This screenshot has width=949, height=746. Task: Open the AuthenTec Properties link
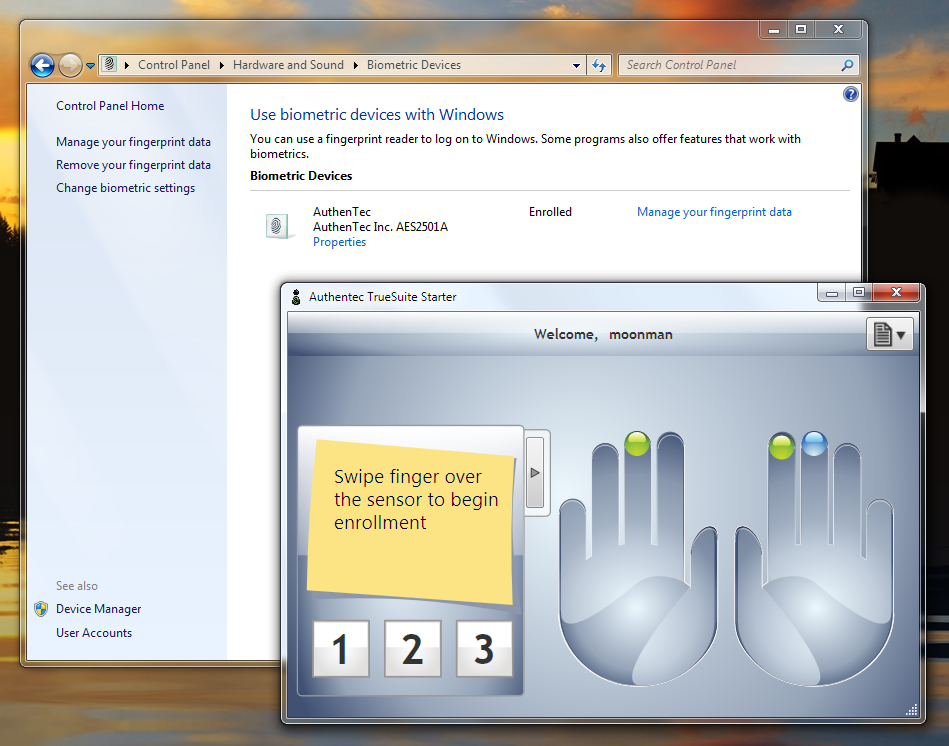coord(339,242)
